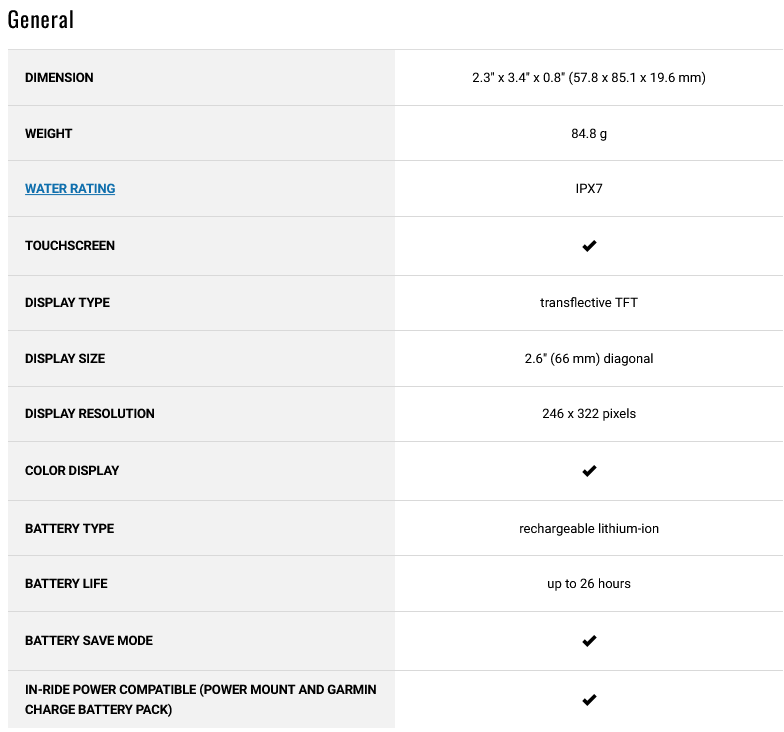Click the up to 26 hours value
784x732 pixels.
point(589,584)
